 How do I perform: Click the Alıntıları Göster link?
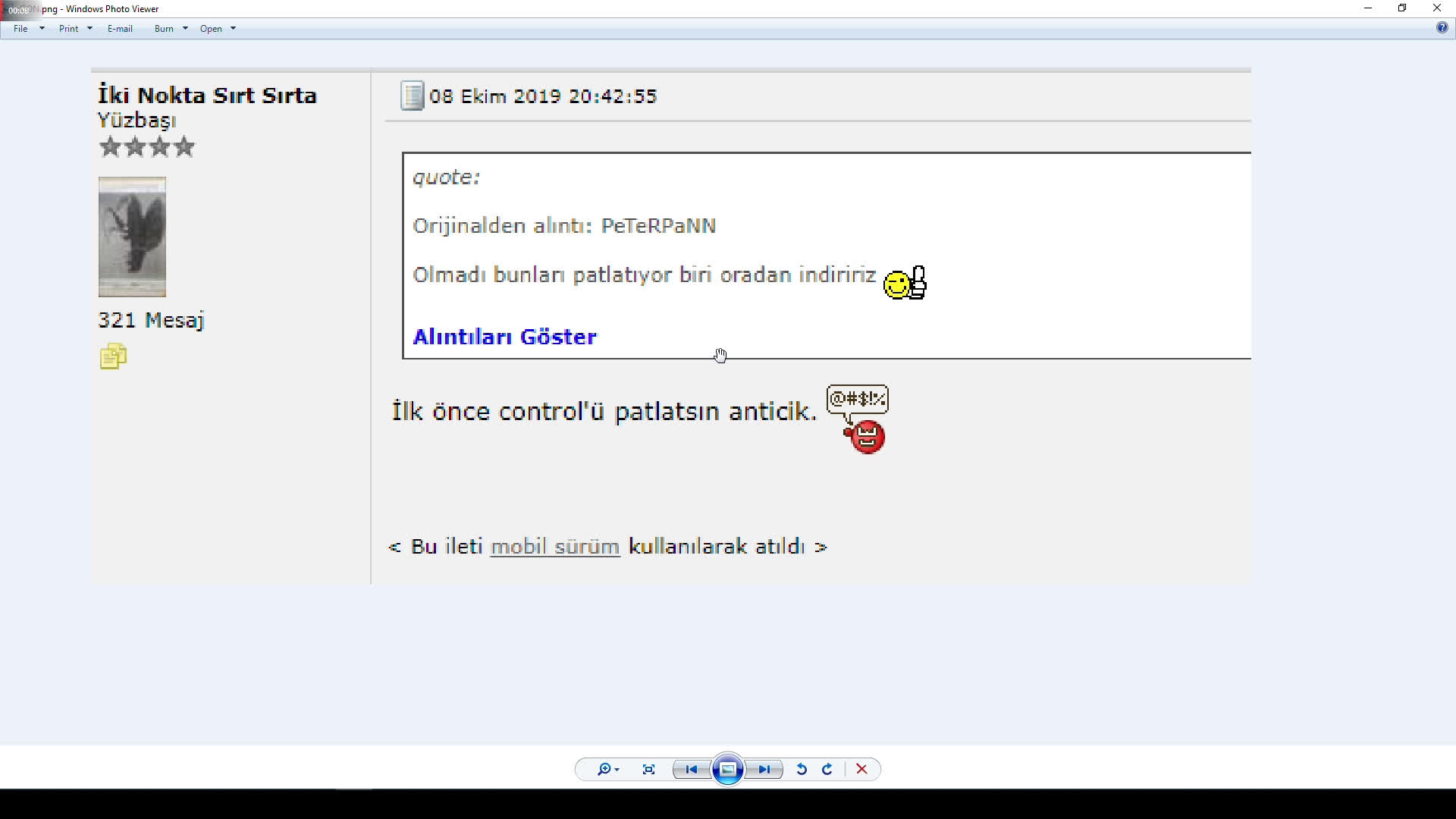(504, 337)
